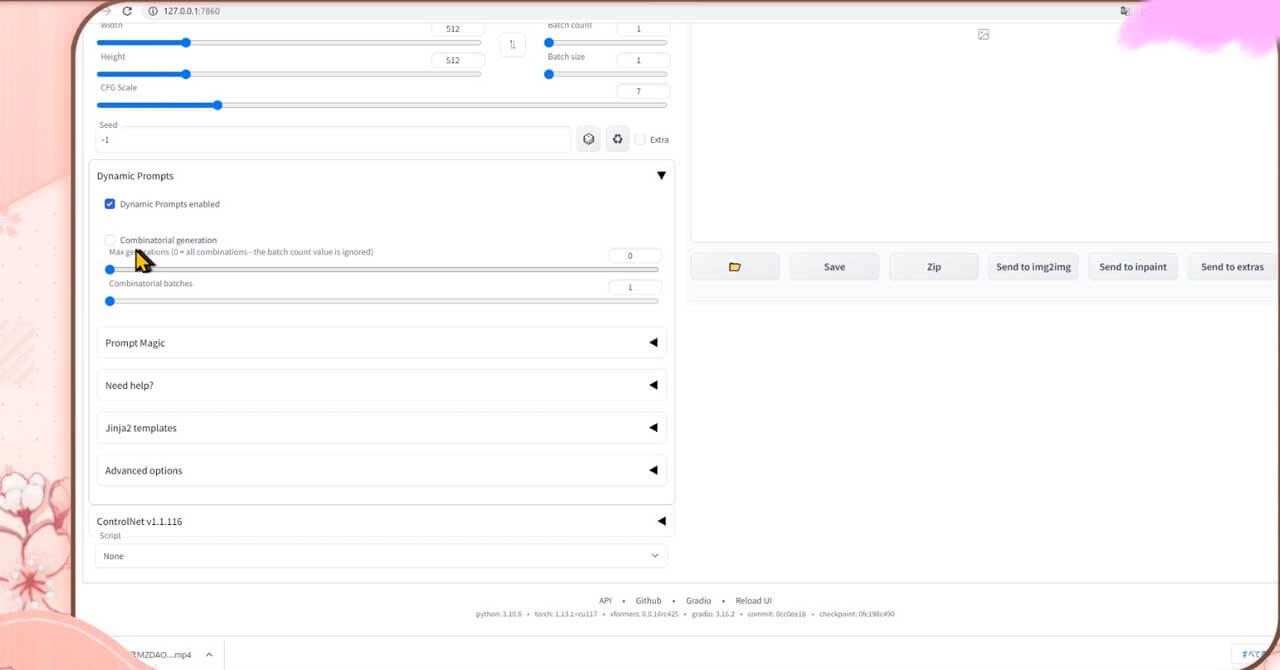Enable Combinatorial generation checkbox
Image resolution: width=1280 pixels, height=670 pixels.
click(x=110, y=240)
